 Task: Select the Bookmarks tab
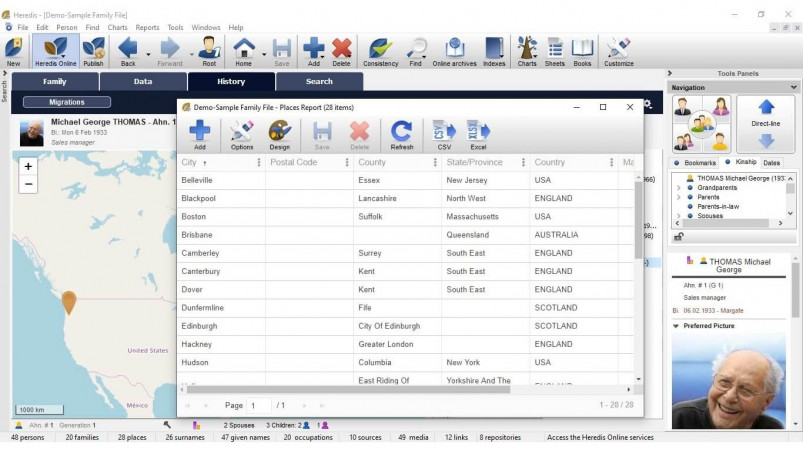695,163
